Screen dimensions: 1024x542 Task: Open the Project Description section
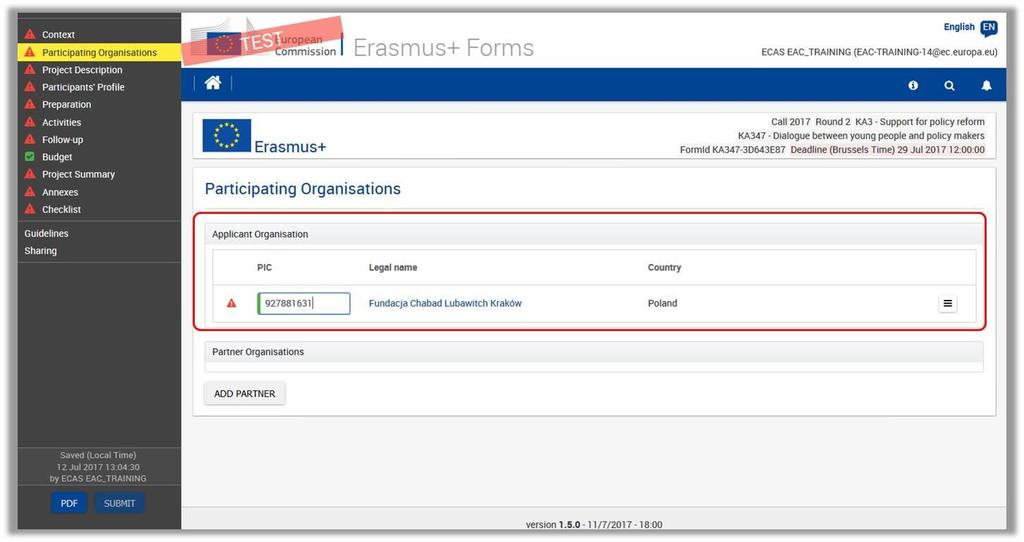click(x=82, y=70)
